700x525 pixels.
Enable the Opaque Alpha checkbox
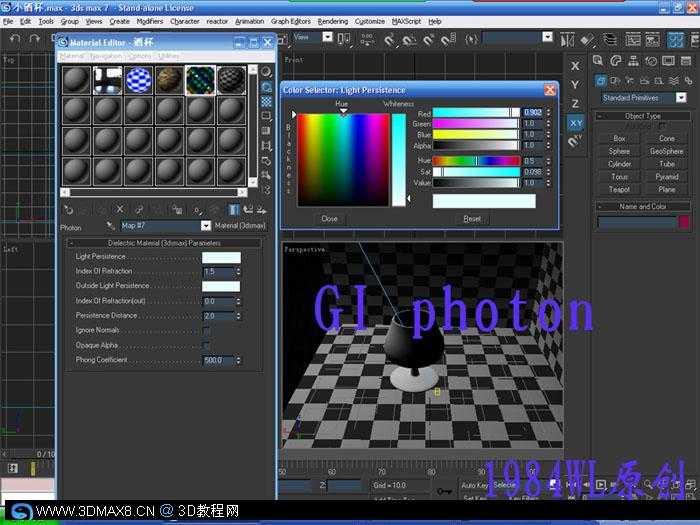point(206,346)
